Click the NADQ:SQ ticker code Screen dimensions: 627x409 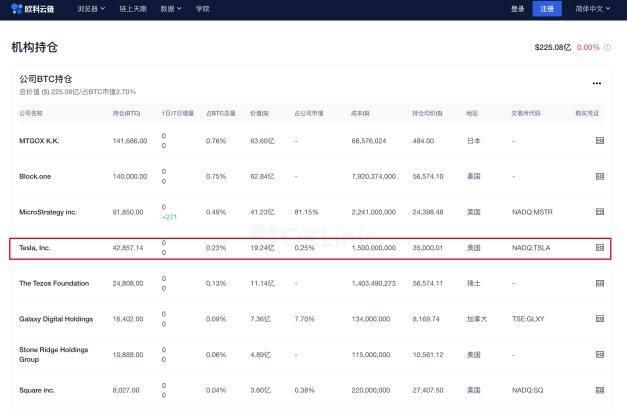(x=527, y=390)
